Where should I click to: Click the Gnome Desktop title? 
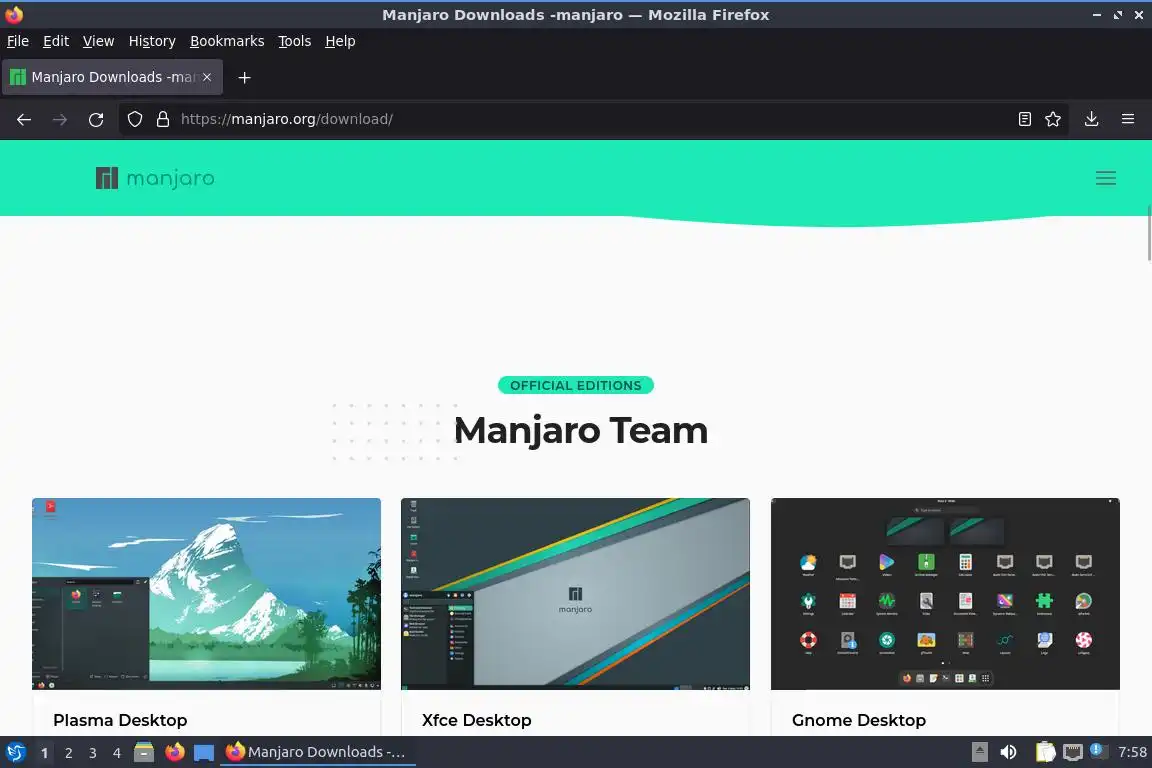[x=858, y=720]
